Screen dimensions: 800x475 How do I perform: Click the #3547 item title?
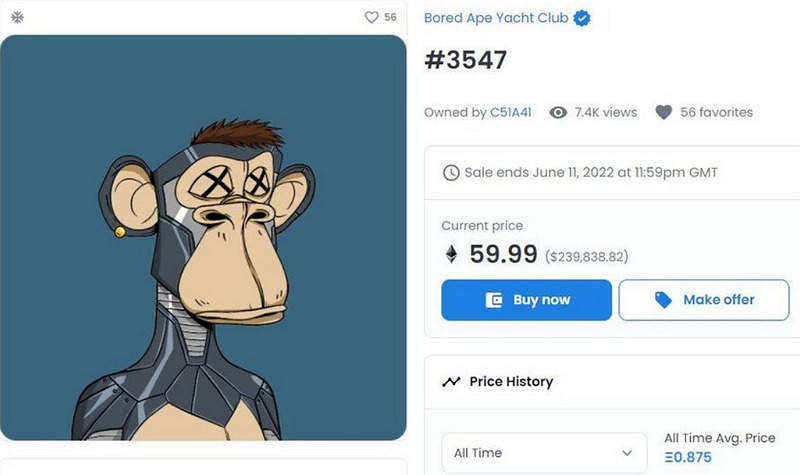tap(466, 60)
